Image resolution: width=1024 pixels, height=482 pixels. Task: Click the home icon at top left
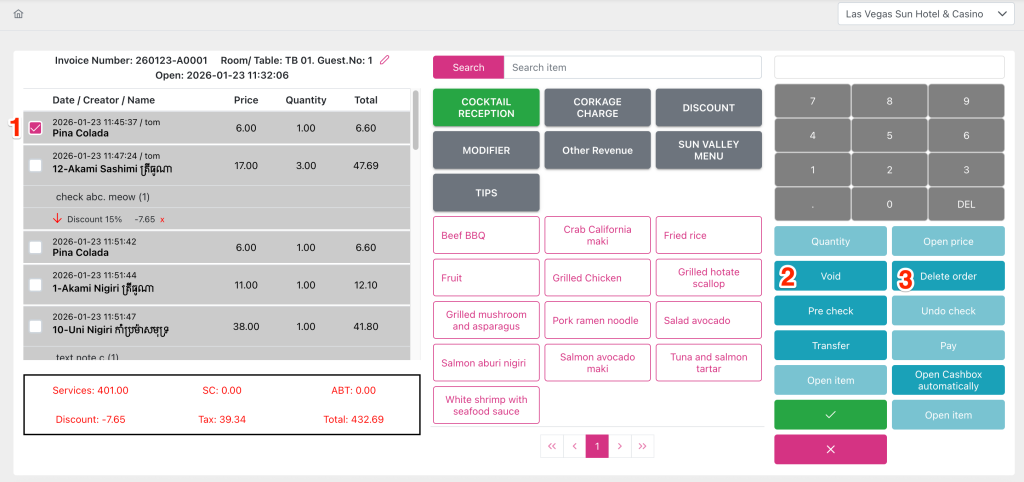pyautogui.click(x=18, y=14)
